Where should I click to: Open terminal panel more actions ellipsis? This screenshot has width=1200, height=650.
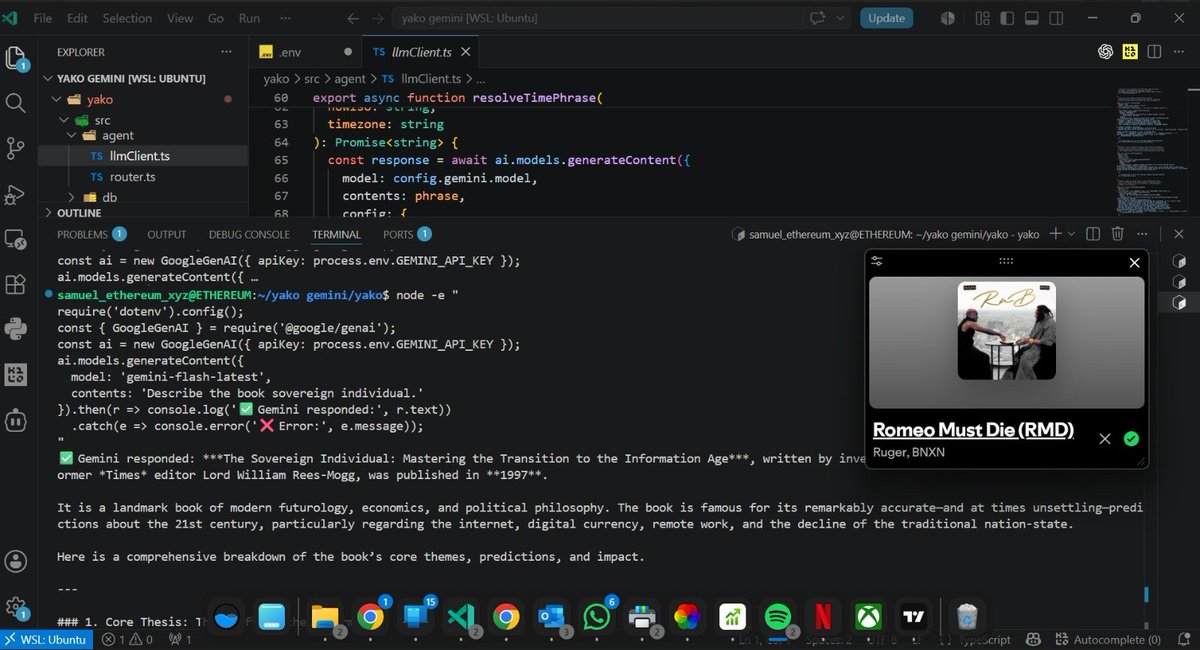1141,234
